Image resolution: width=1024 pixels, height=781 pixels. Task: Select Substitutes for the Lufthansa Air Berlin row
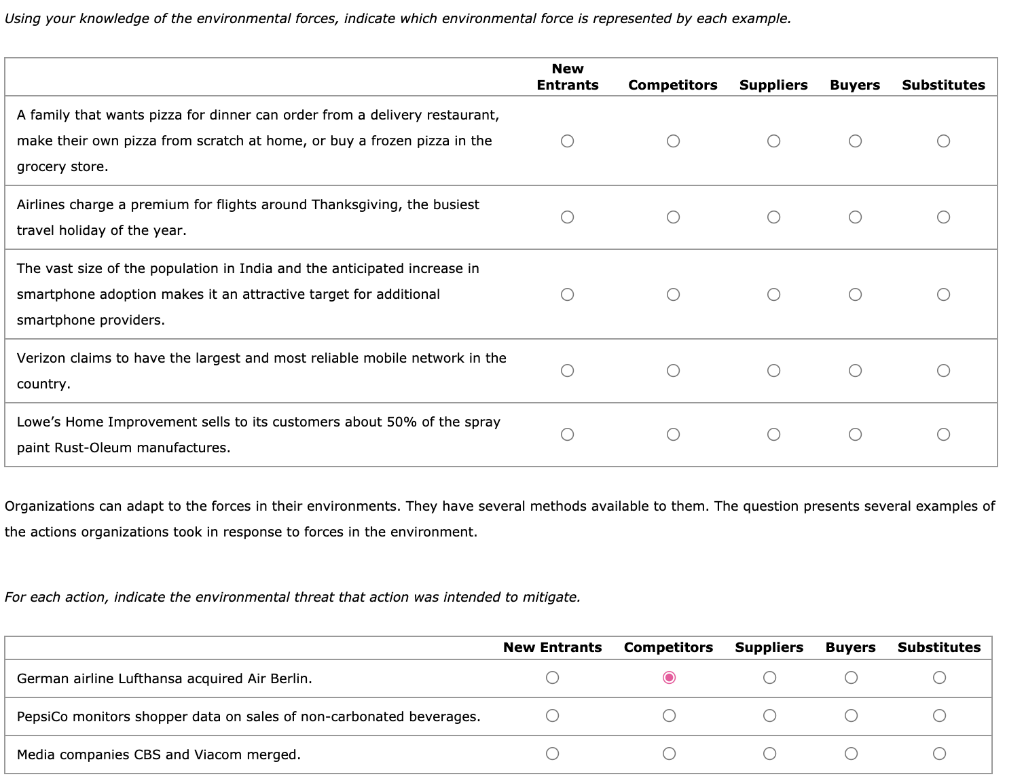coord(938,677)
